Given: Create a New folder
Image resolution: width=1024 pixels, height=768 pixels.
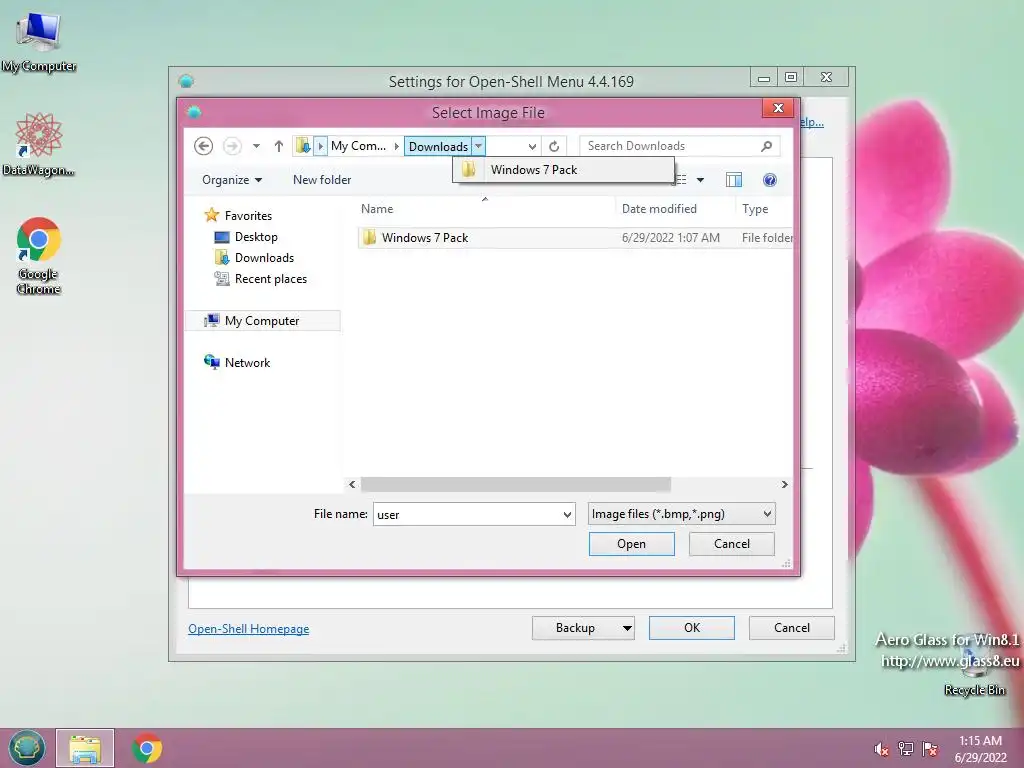Looking at the screenshot, I should coord(322,180).
